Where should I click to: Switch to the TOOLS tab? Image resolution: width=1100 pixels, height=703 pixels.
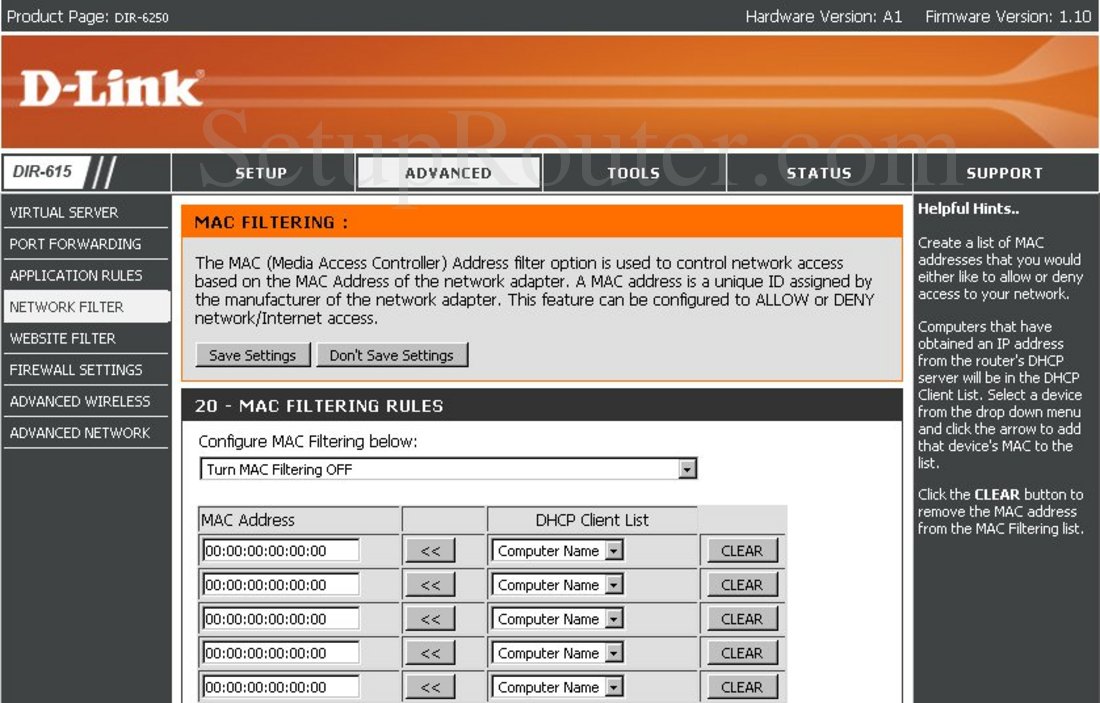(633, 173)
